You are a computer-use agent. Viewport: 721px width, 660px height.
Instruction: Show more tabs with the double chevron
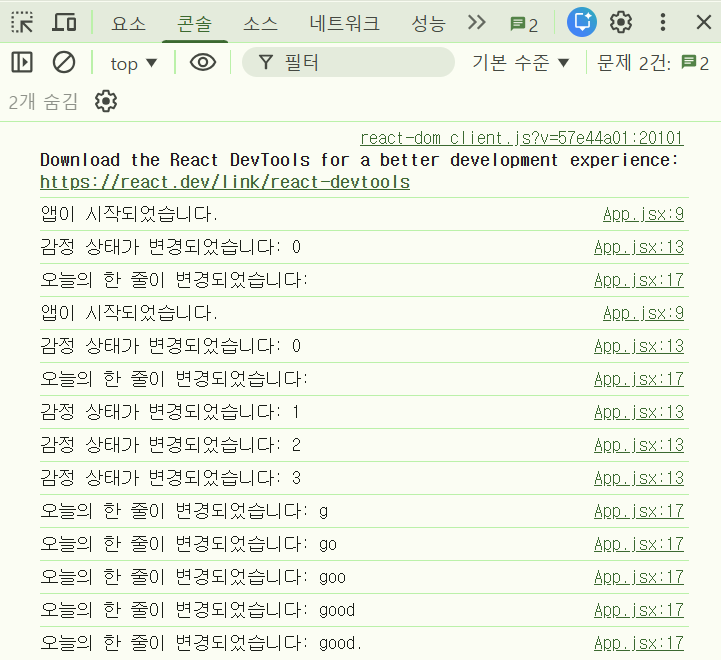click(477, 23)
